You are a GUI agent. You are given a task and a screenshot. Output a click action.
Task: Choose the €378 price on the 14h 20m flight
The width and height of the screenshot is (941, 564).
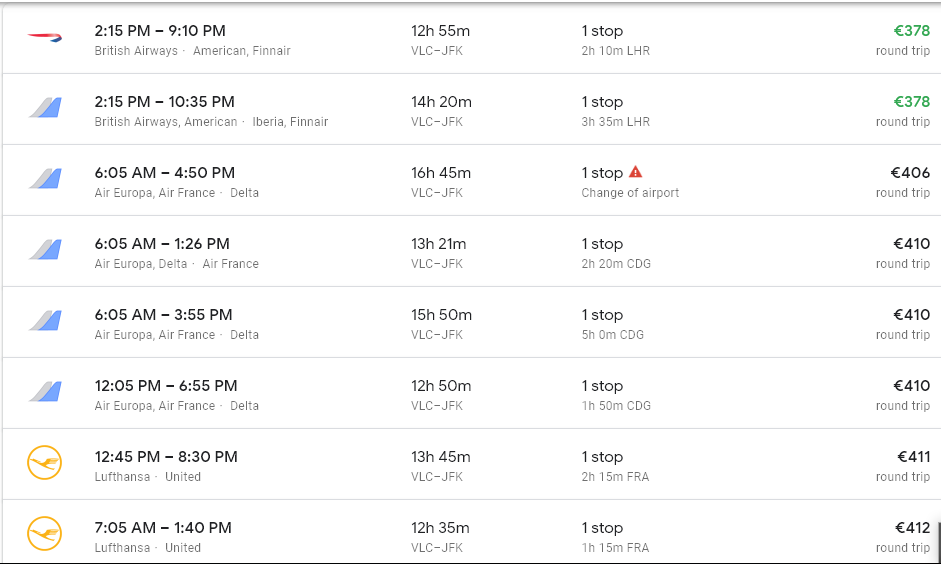[911, 102]
